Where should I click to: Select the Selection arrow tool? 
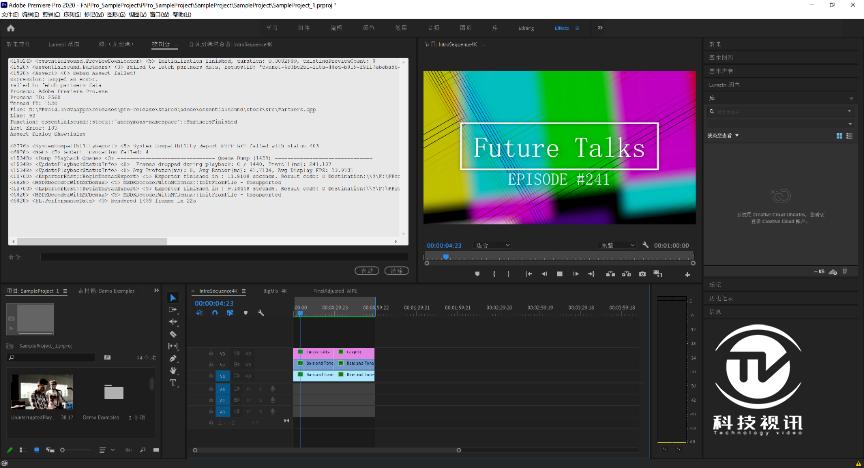[172, 298]
